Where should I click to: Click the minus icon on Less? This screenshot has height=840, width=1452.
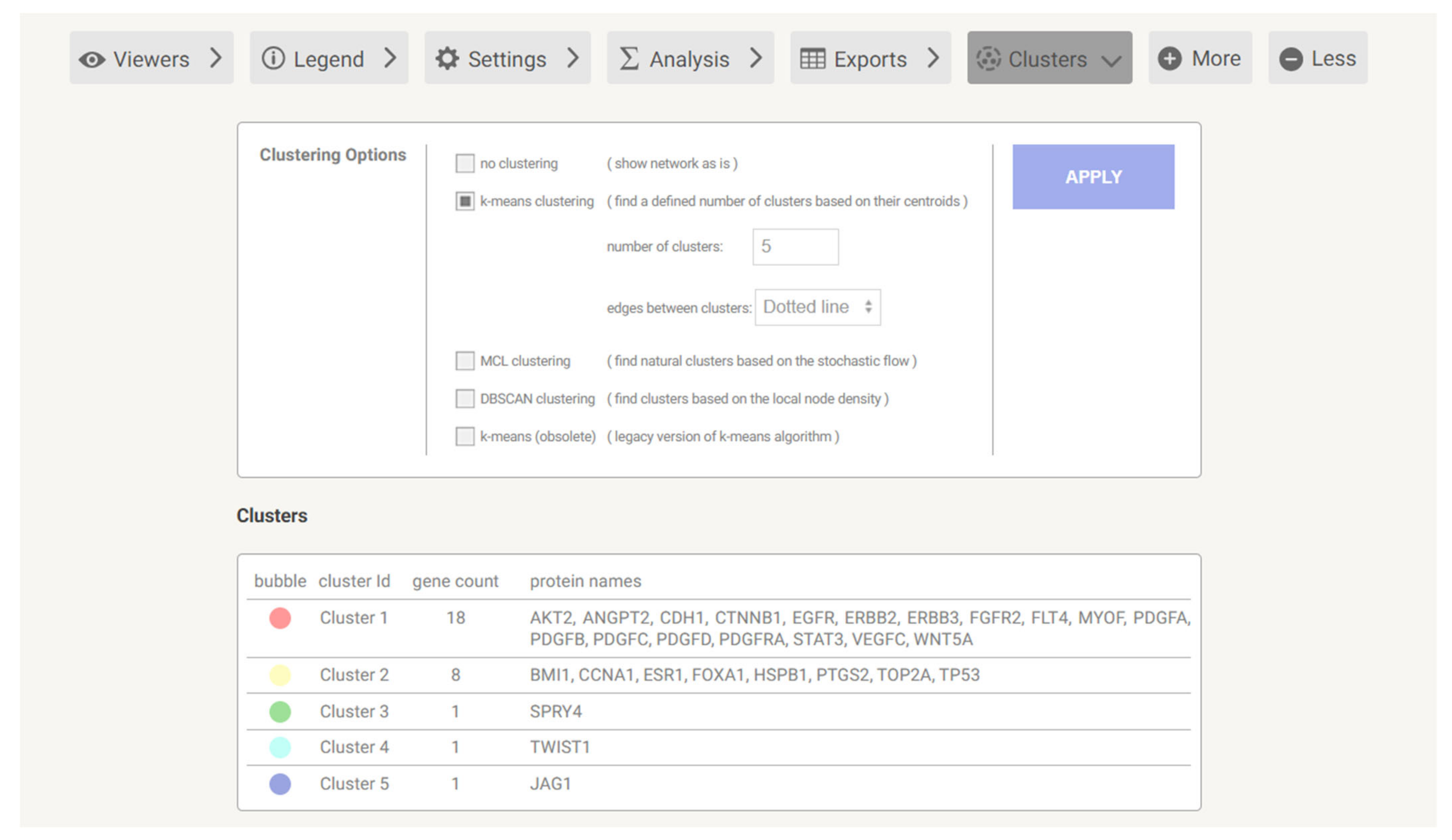click(x=1291, y=59)
